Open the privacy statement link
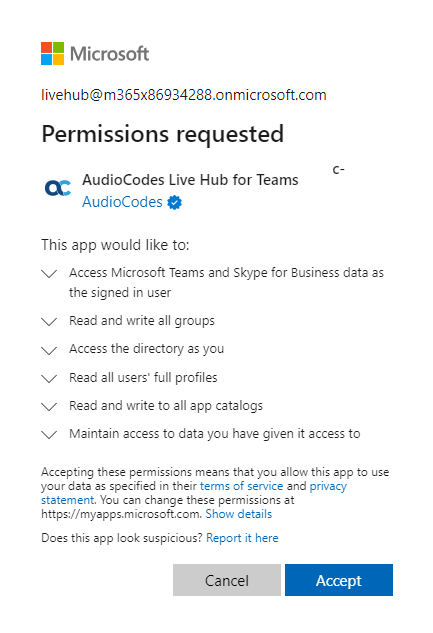 pos(328,486)
